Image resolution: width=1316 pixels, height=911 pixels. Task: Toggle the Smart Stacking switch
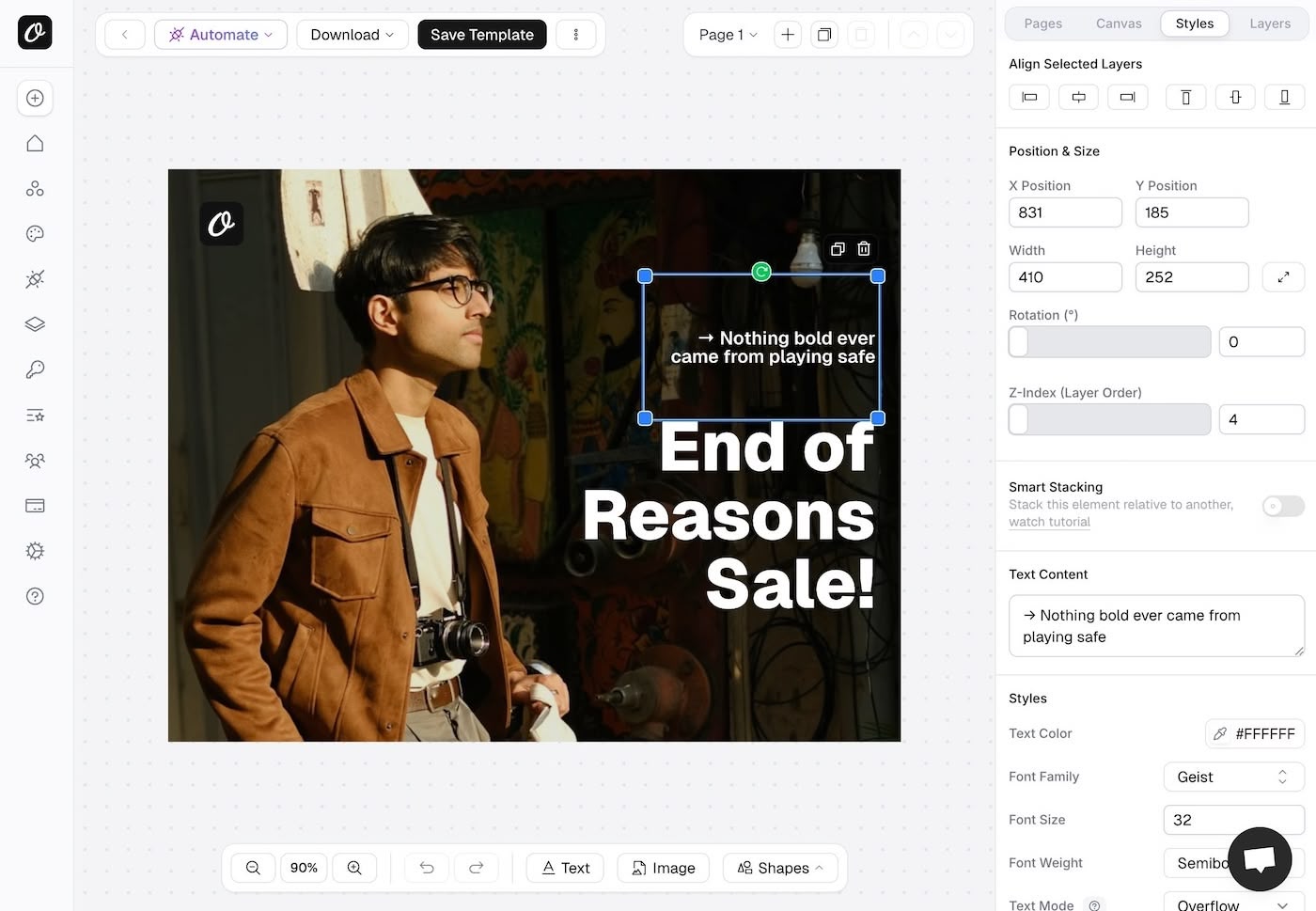(1283, 506)
